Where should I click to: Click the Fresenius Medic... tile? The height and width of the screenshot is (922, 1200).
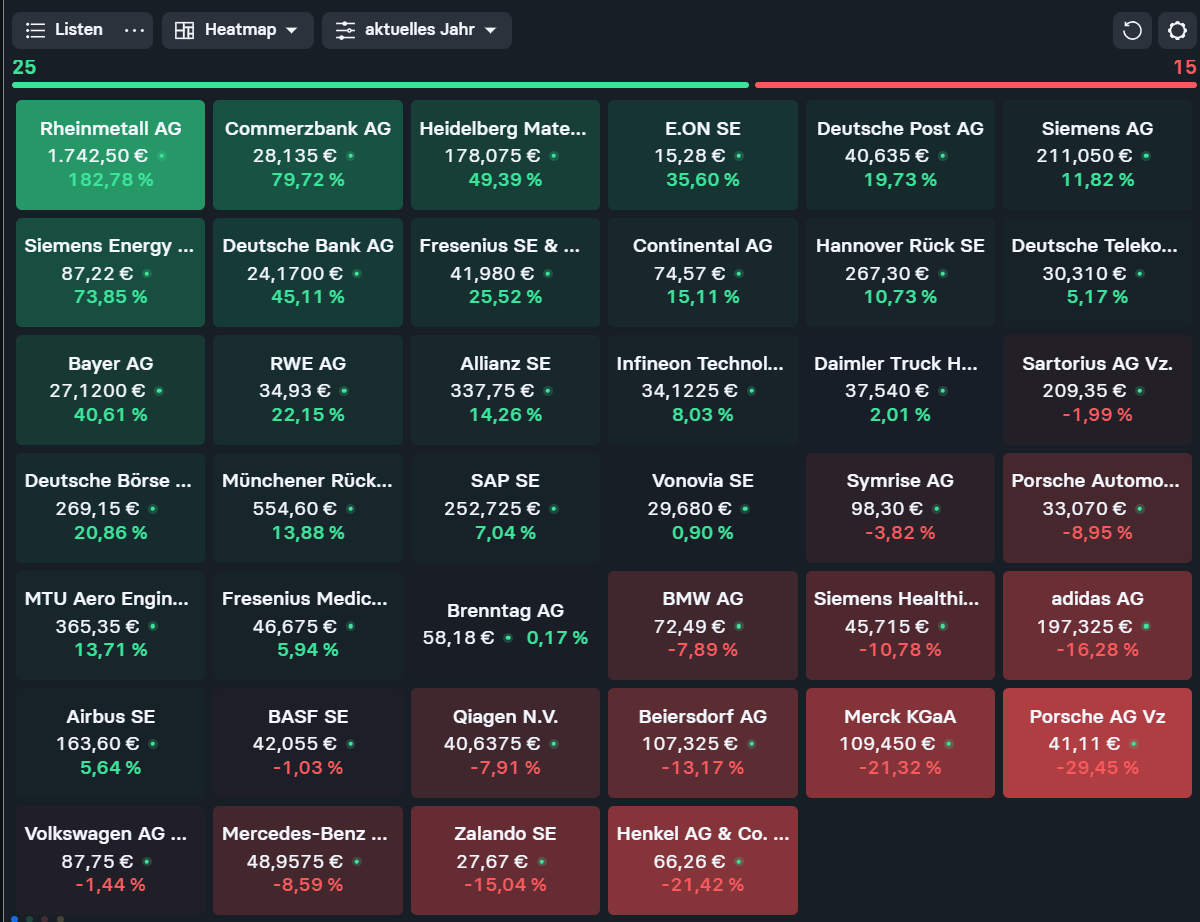point(308,625)
